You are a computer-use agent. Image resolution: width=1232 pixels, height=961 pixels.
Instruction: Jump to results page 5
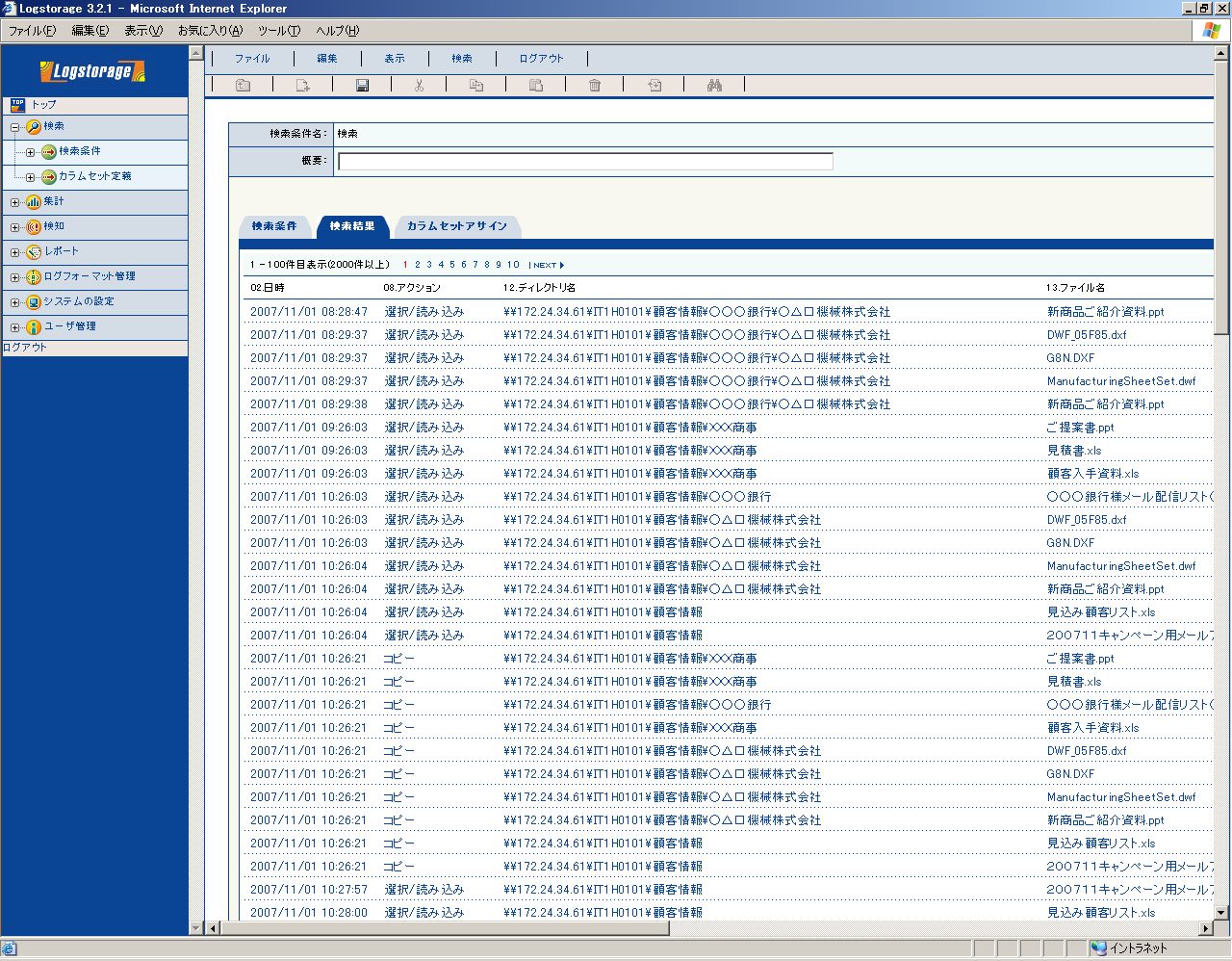(452, 265)
